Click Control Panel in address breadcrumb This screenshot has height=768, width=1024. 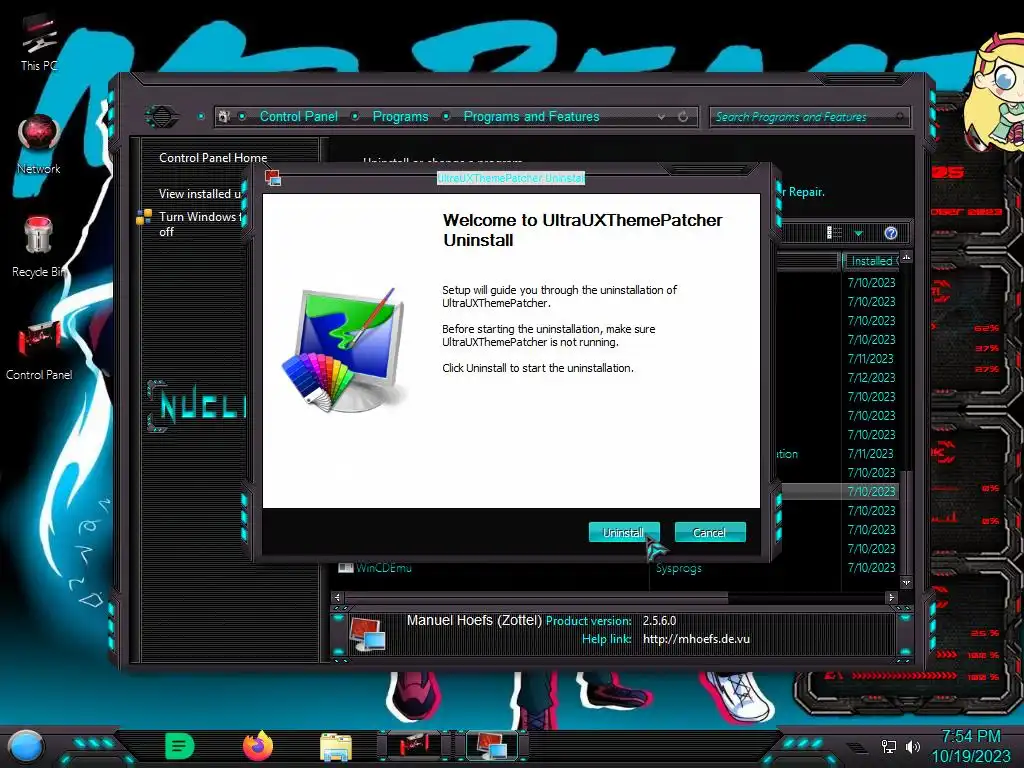pyautogui.click(x=298, y=116)
